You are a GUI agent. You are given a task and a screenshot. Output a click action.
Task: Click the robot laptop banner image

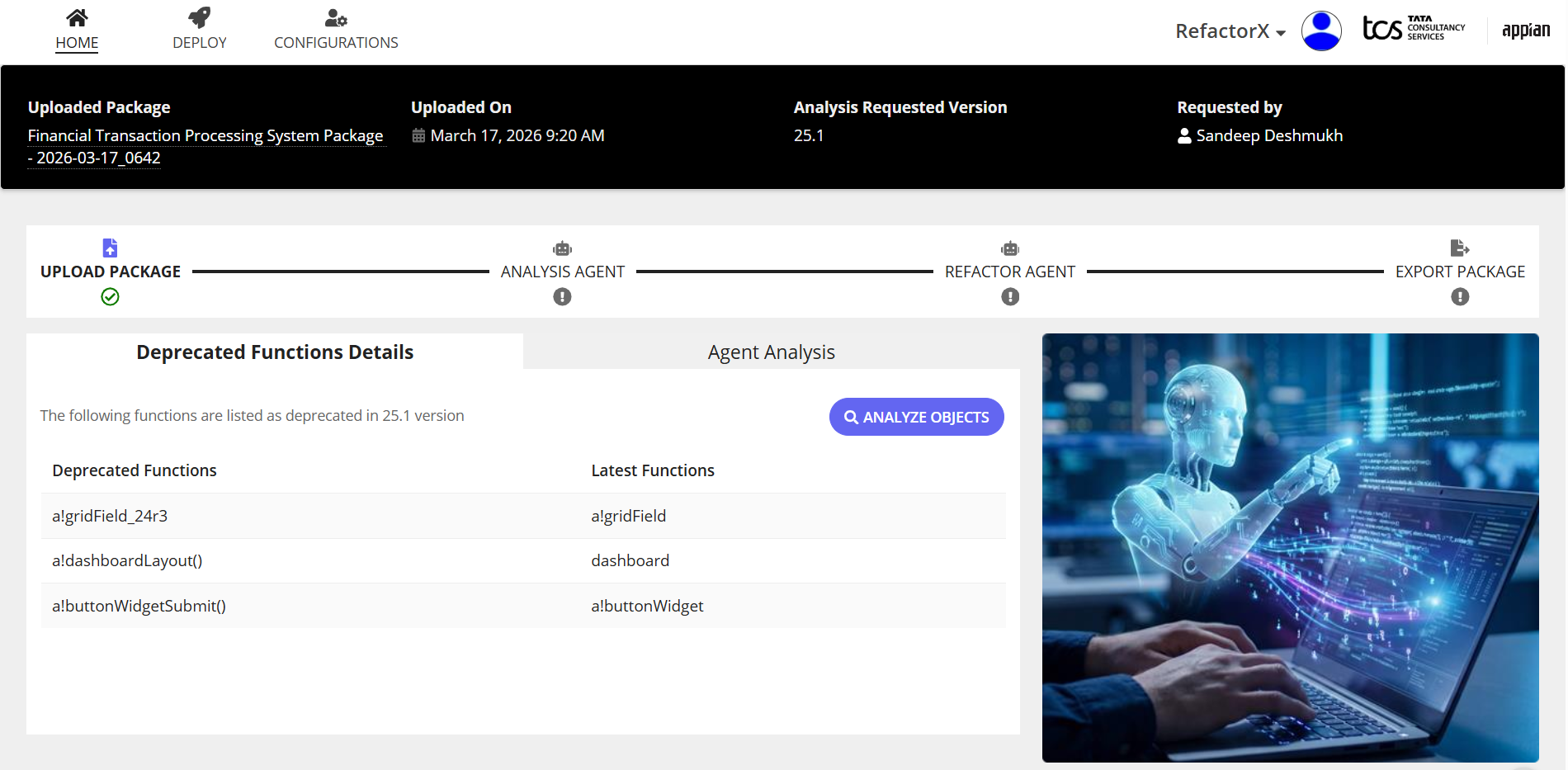point(1290,547)
